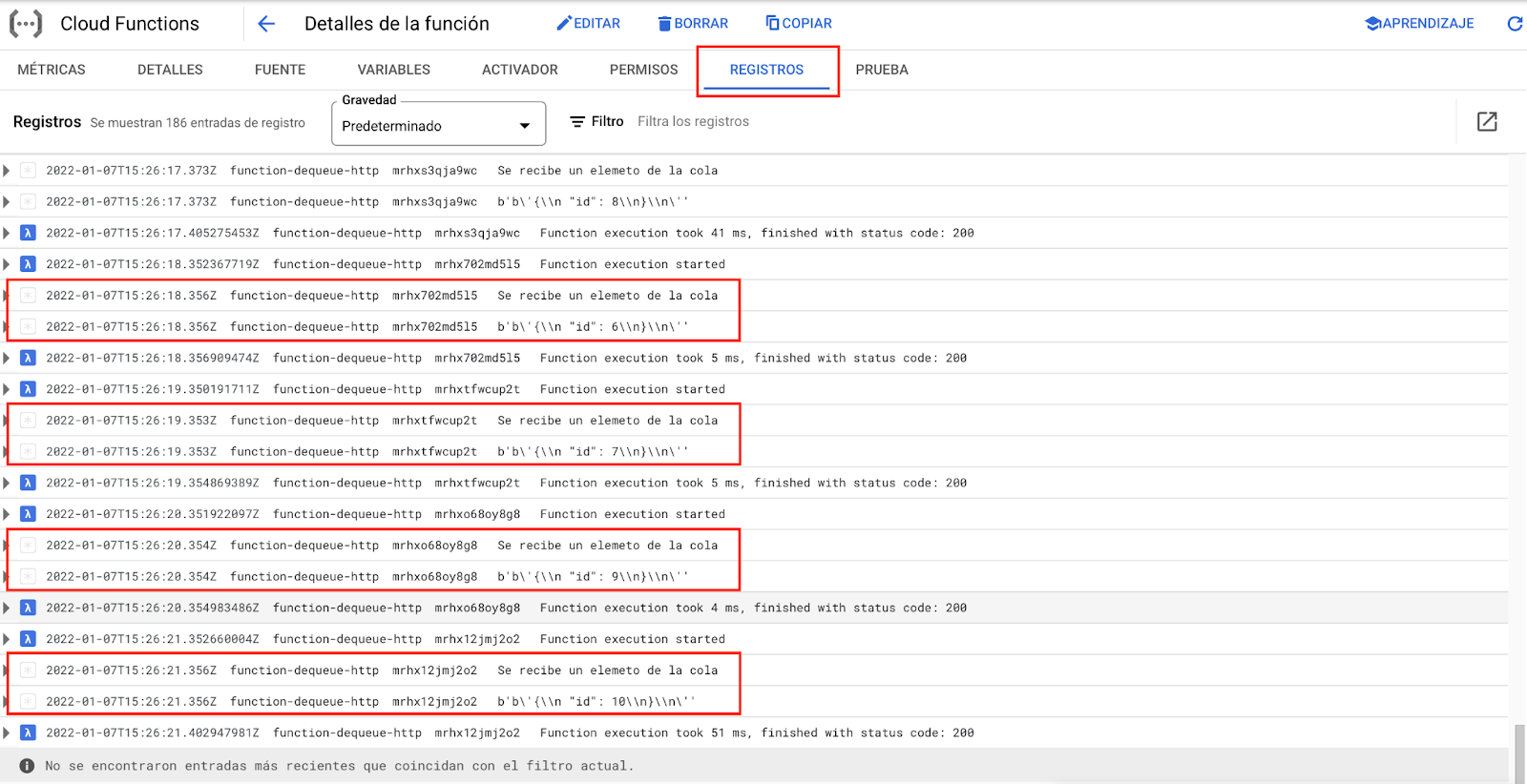1527x784 pixels.
Task: Expand the first log entry at 15:26:17.373Z
Action: coord(7,171)
